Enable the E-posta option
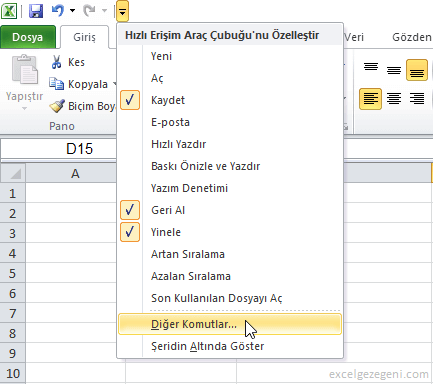 point(230,122)
